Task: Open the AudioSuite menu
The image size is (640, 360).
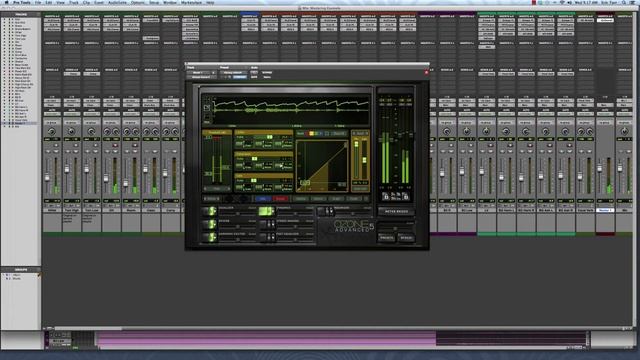Action: pos(118,2)
